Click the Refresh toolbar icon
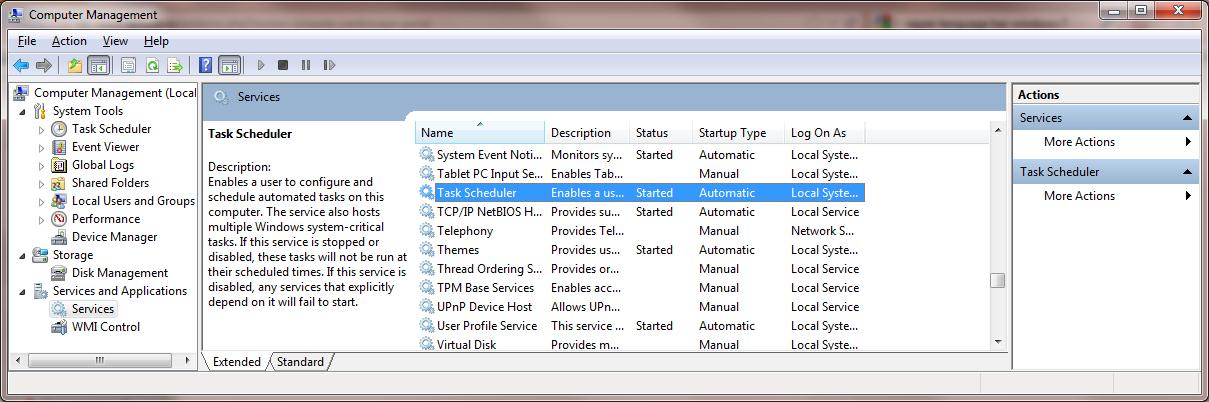 [152, 65]
